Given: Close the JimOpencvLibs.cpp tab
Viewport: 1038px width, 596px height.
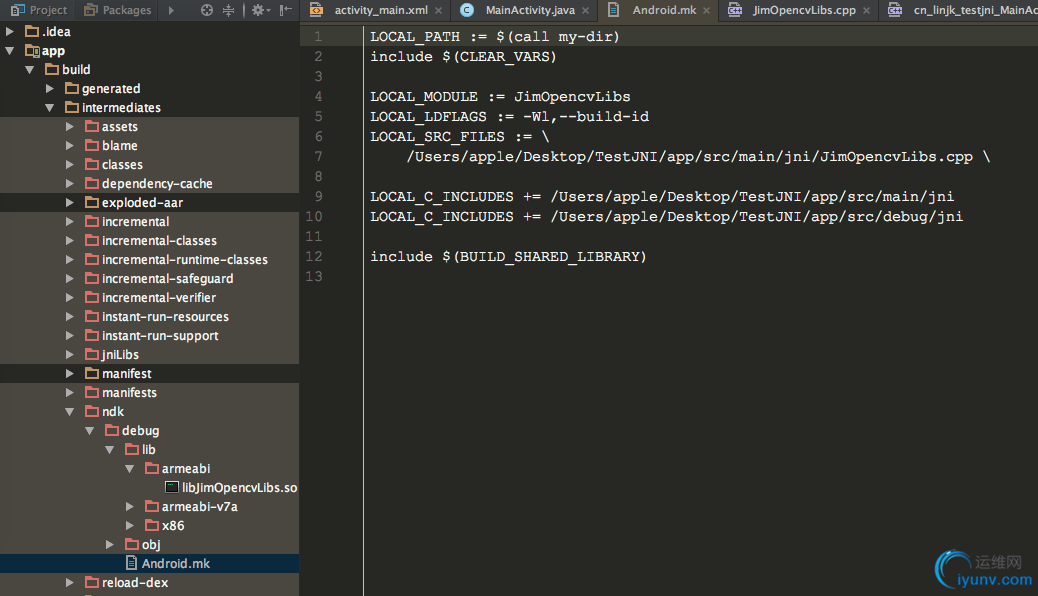Looking at the screenshot, I should pyautogui.click(x=866, y=11).
